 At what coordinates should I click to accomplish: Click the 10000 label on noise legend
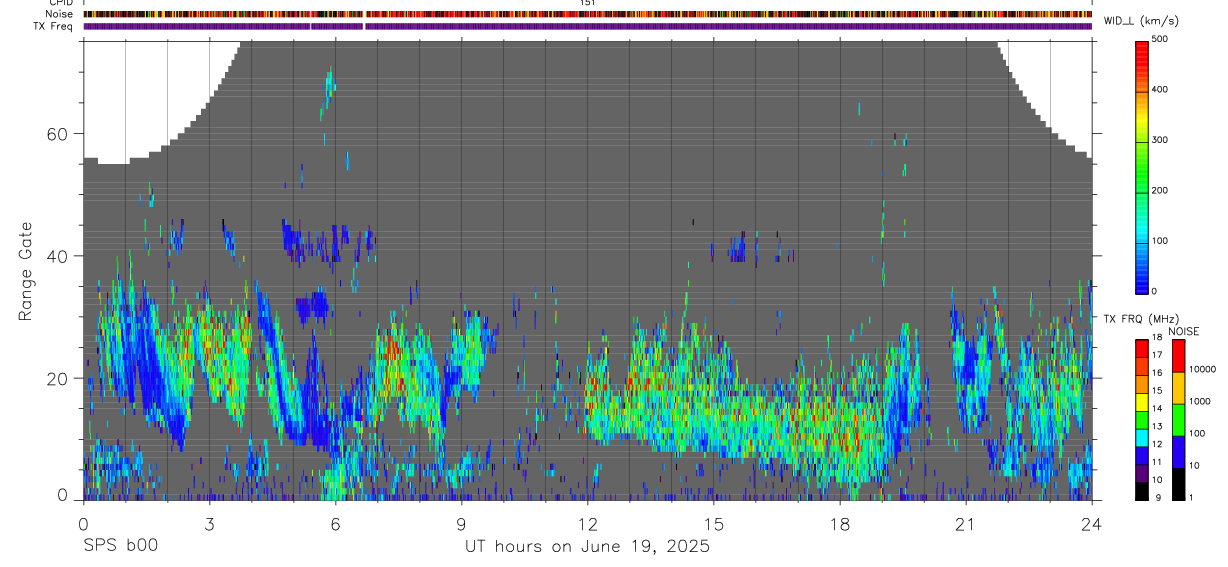[x=1202, y=369]
